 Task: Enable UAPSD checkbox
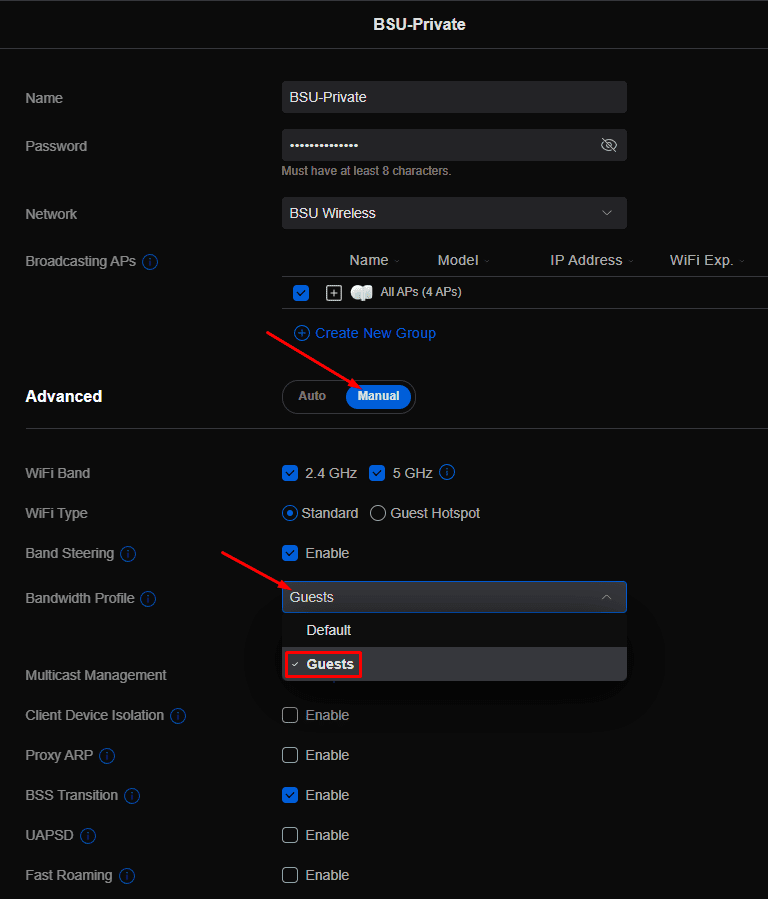(x=290, y=835)
